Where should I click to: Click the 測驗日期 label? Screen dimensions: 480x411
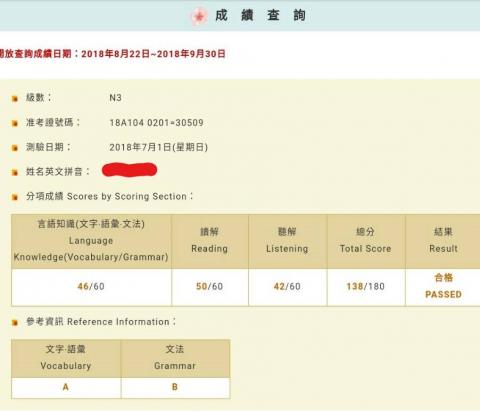coord(48,147)
